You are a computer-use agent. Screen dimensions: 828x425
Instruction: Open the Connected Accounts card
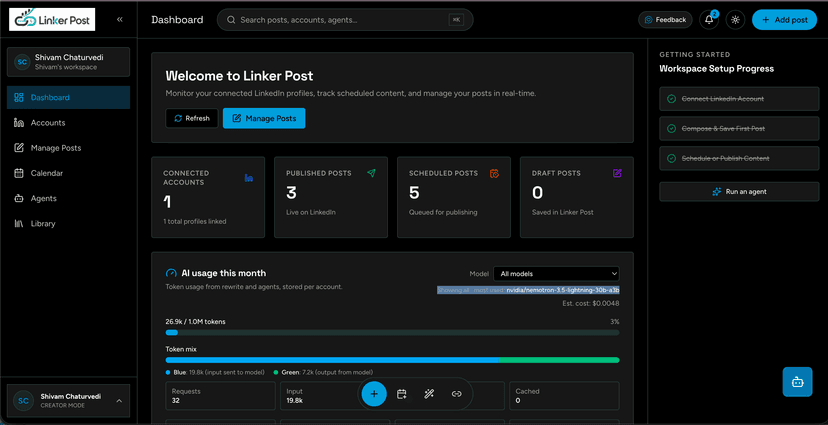pyautogui.click(x=208, y=197)
